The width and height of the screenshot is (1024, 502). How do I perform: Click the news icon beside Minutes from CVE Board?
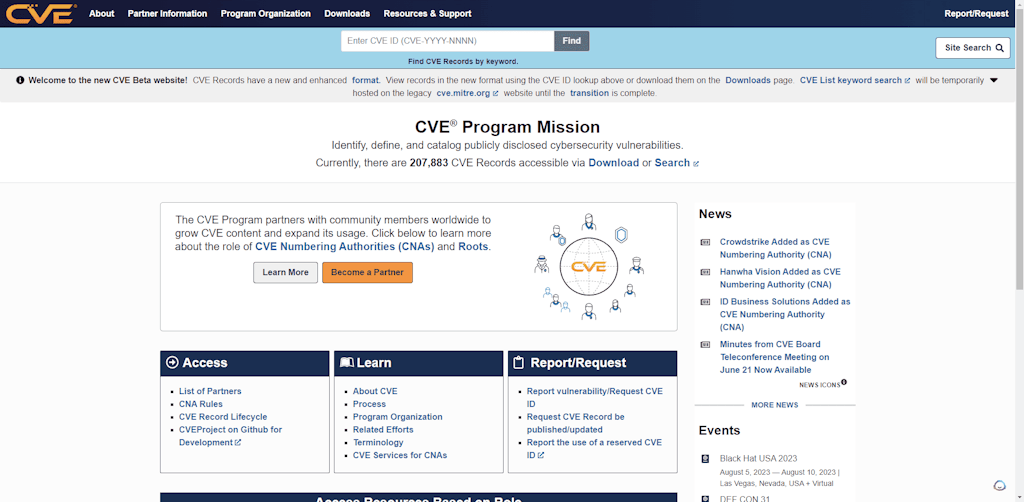705,345
